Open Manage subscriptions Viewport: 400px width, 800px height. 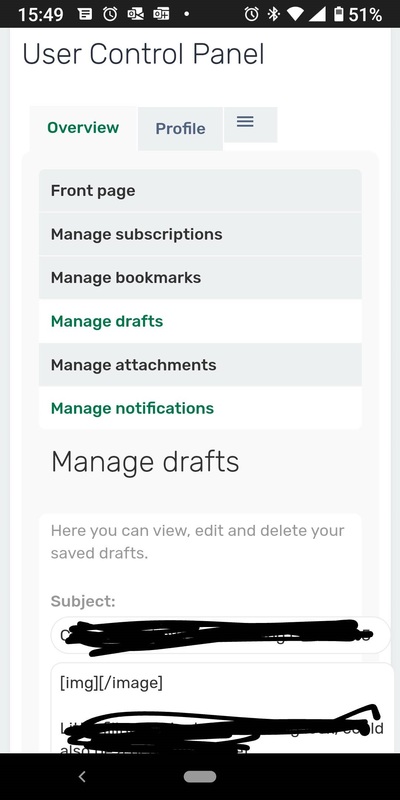click(x=200, y=234)
